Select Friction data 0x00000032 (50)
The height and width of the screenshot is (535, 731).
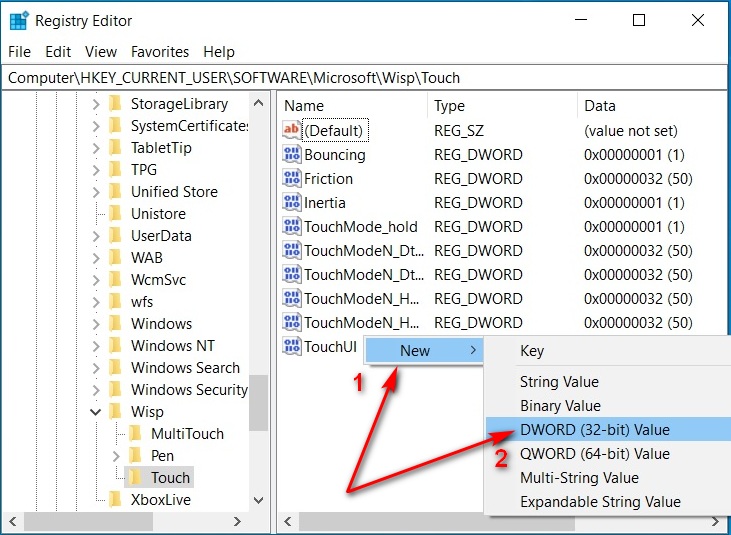(638, 178)
